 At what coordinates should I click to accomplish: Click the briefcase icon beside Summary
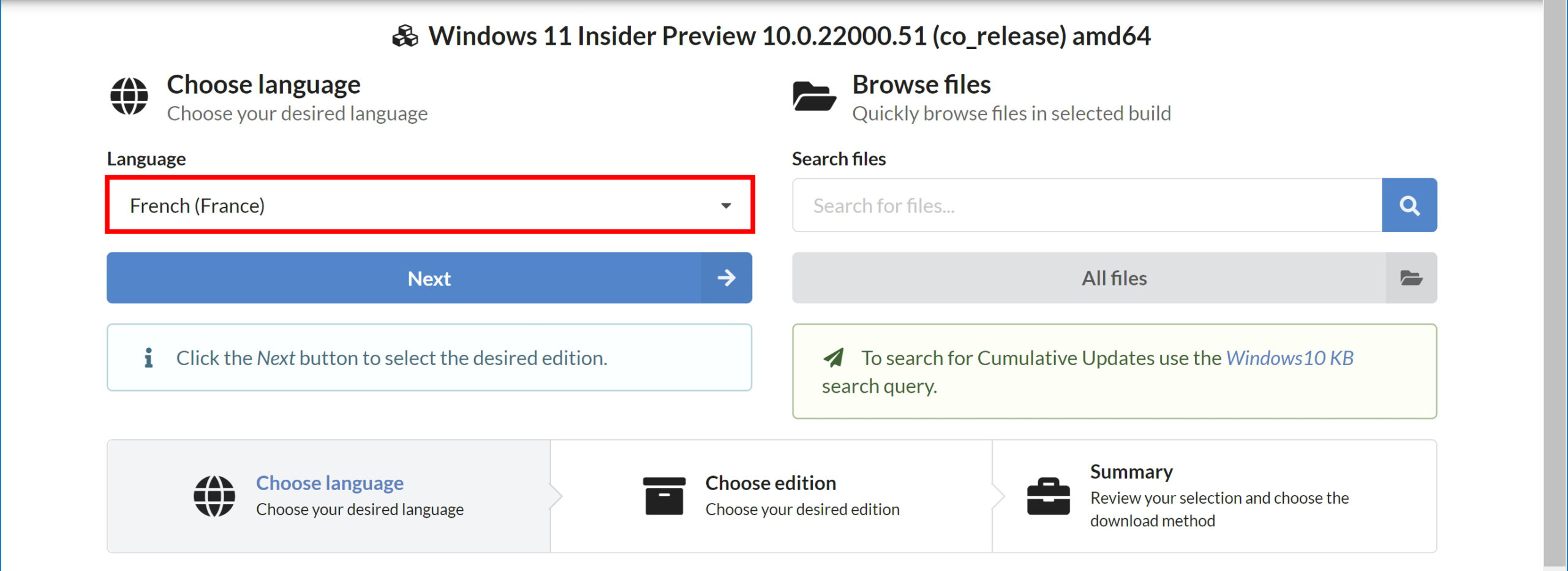point(1049,496)
